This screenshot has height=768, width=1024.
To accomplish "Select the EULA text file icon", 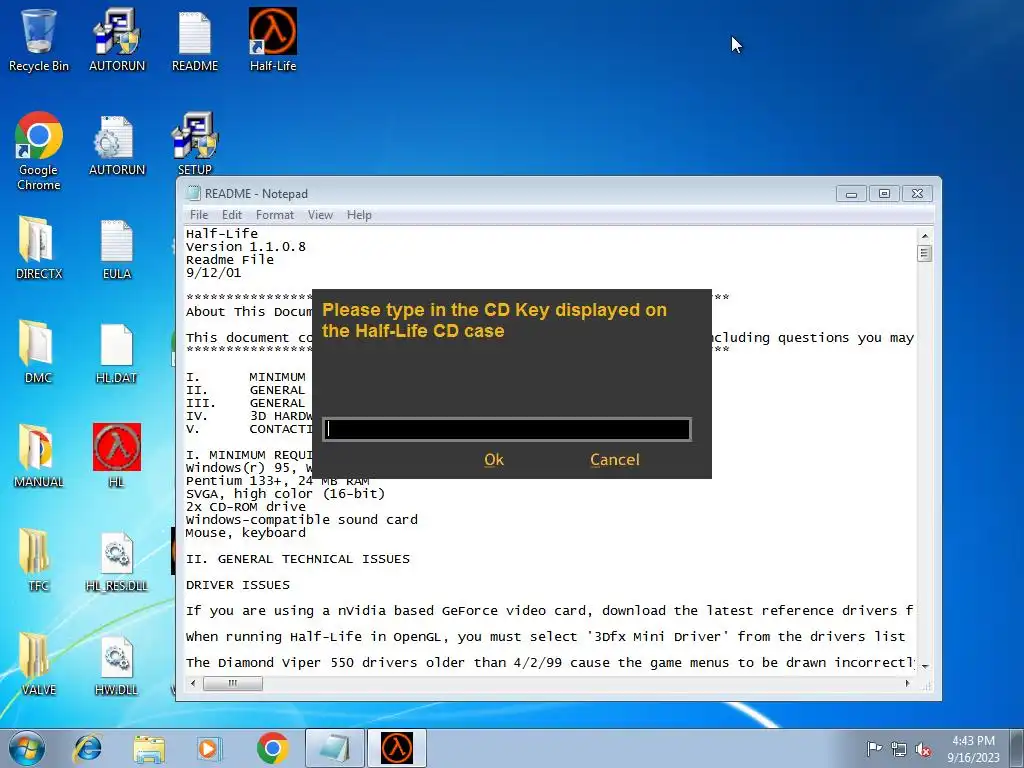I will pos(117,248).
